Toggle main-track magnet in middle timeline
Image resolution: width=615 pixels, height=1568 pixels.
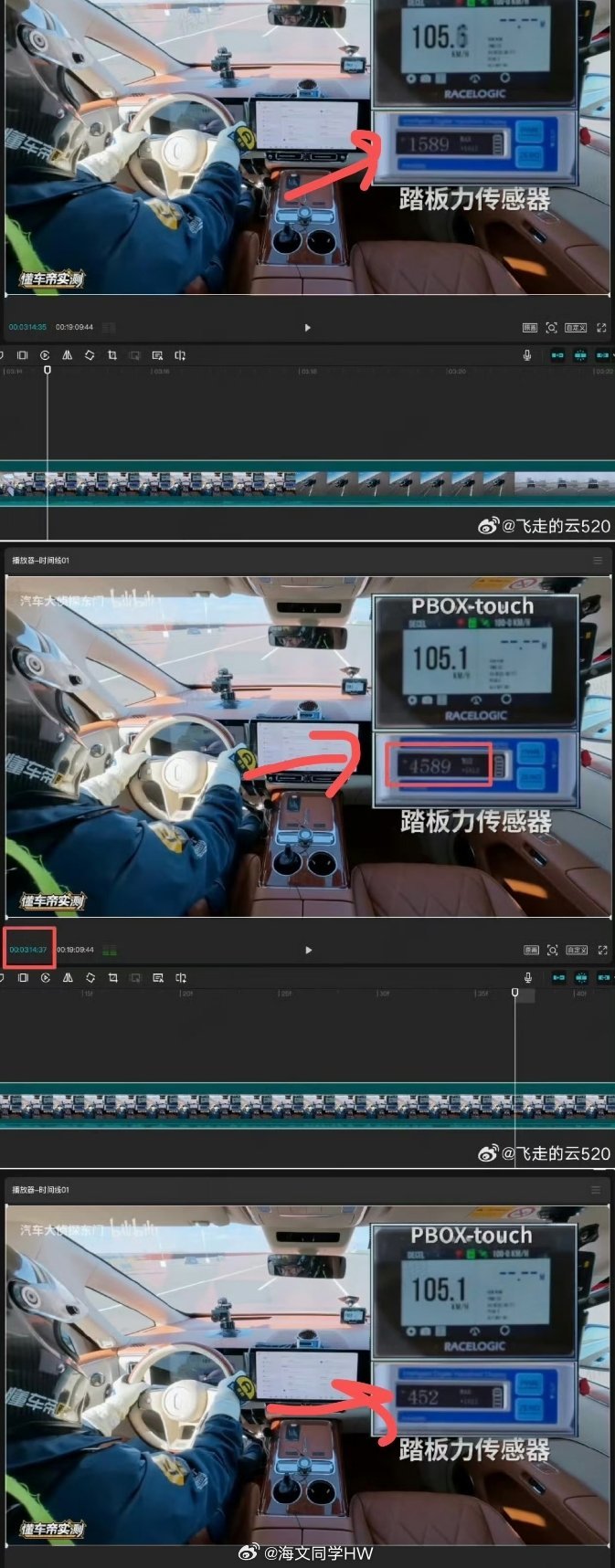[x=558, y=978]
